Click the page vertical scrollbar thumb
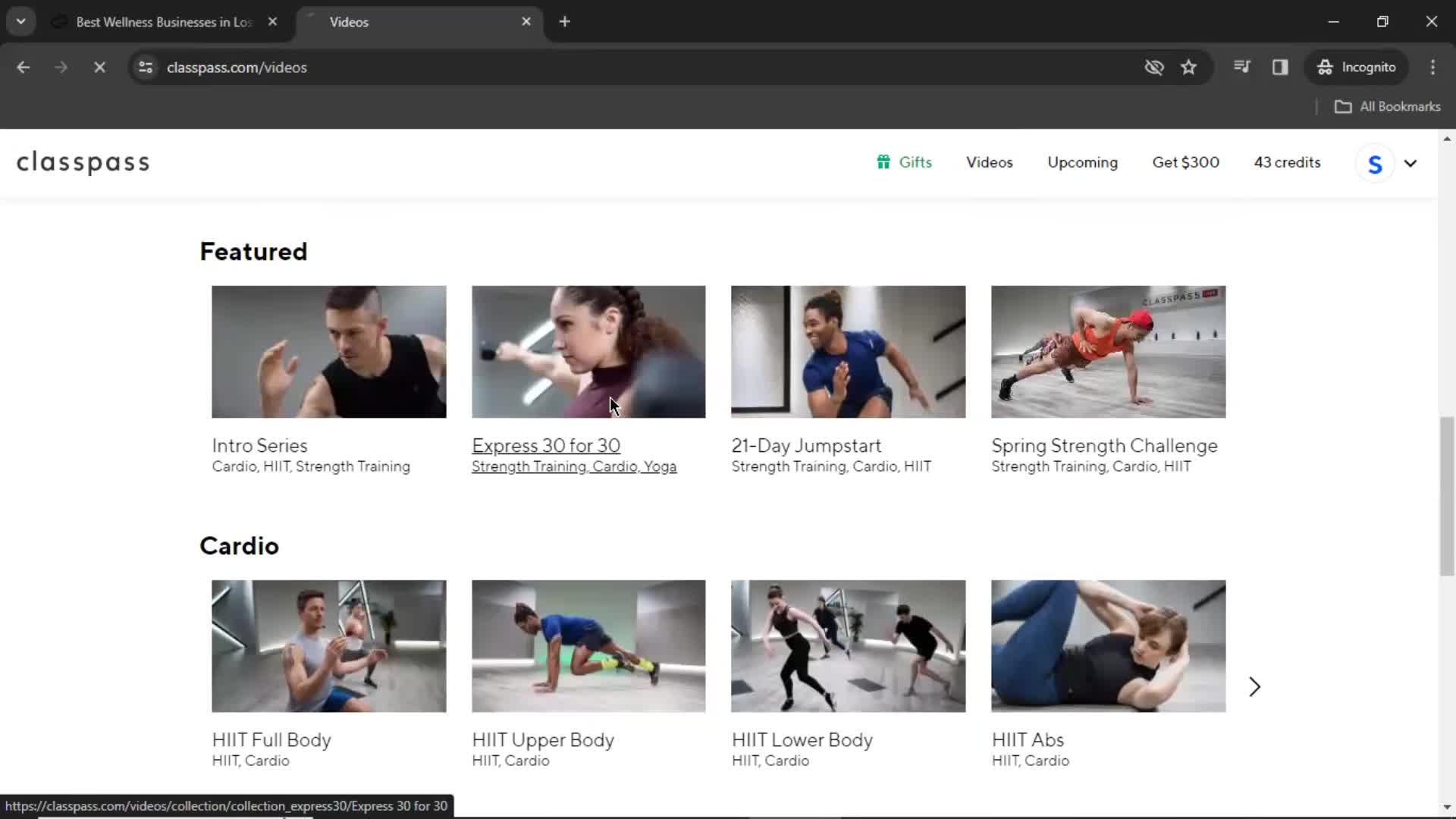 pyautogui.click(x=1447, y=496)
